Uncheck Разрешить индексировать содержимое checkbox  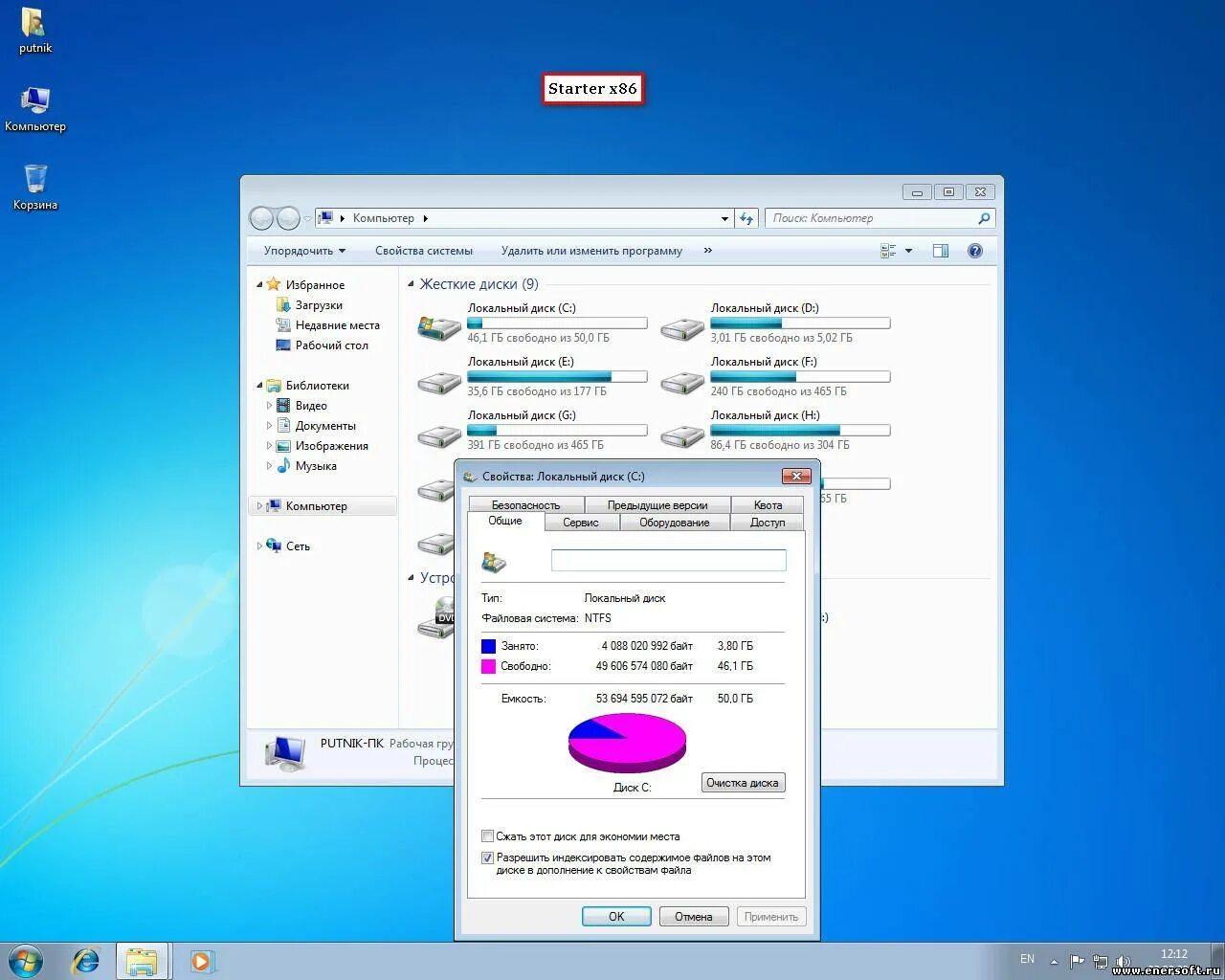487,858
